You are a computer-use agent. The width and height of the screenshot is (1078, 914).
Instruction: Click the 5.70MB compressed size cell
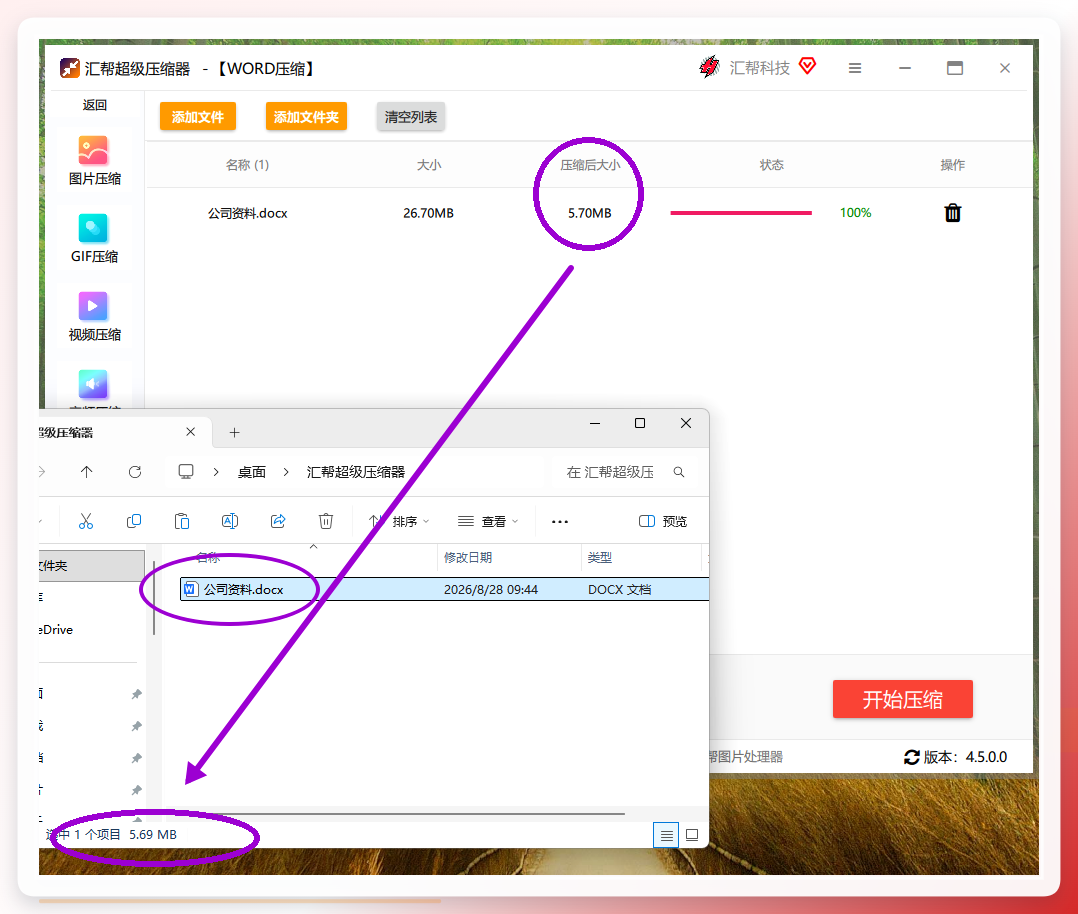590,213
